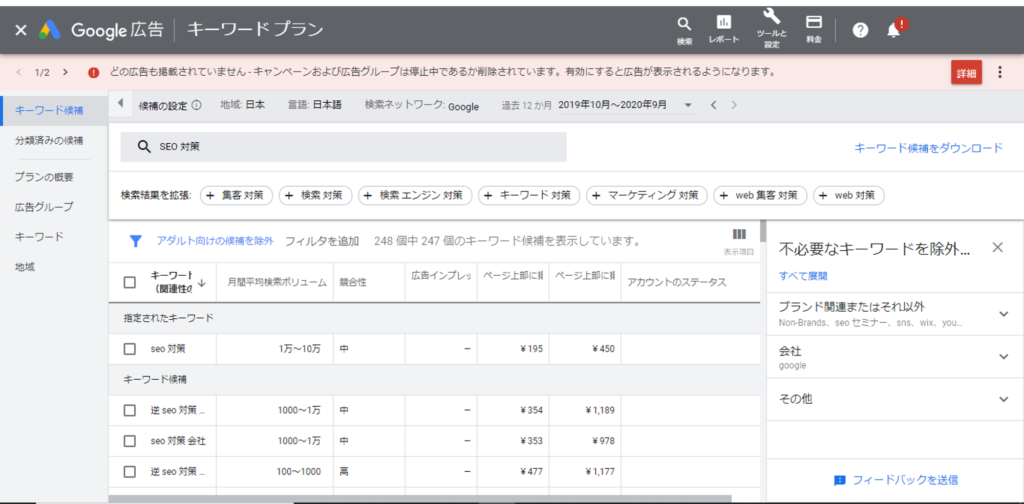The width and height of the screenshot is (1024, 504).
Task: Check the seo 対策 row checkbox
Action: pos(129,349)
